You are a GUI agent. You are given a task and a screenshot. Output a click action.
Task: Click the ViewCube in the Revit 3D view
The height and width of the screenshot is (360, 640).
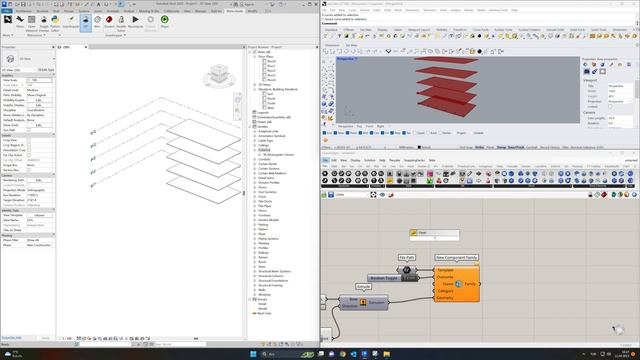click(219, 75)
